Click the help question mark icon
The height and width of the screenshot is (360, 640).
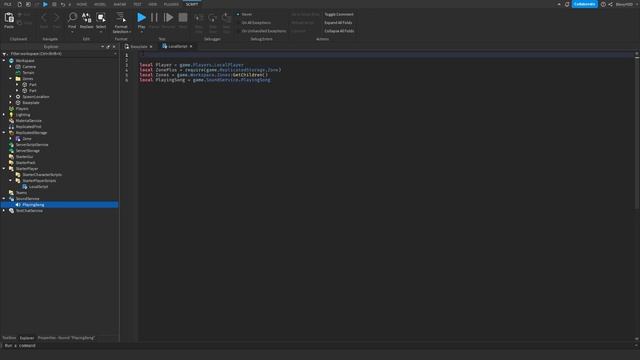[603, 4]
